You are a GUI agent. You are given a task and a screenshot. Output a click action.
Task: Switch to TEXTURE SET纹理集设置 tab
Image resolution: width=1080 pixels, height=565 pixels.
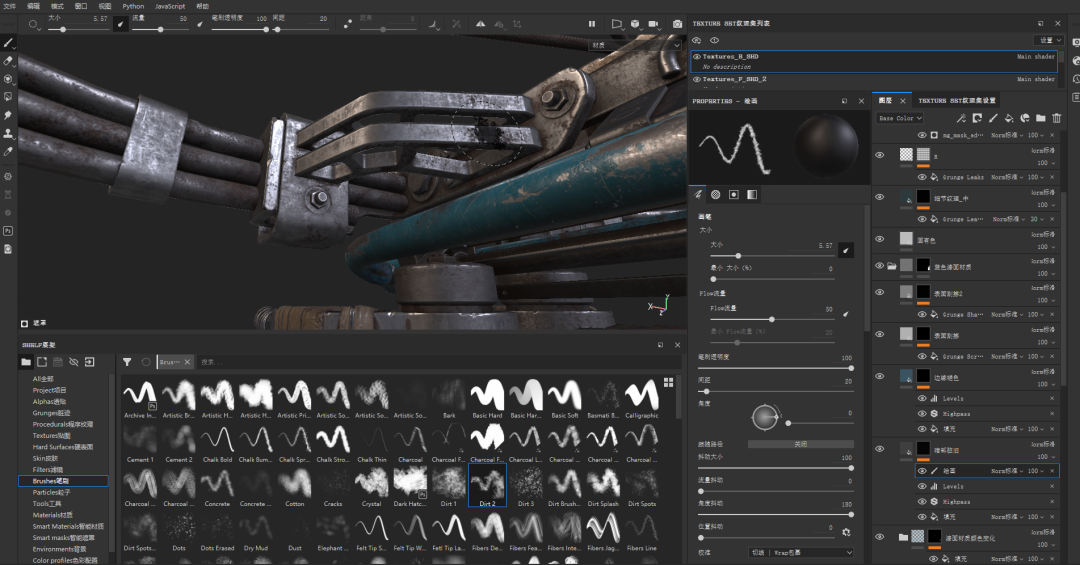(957, 101)
